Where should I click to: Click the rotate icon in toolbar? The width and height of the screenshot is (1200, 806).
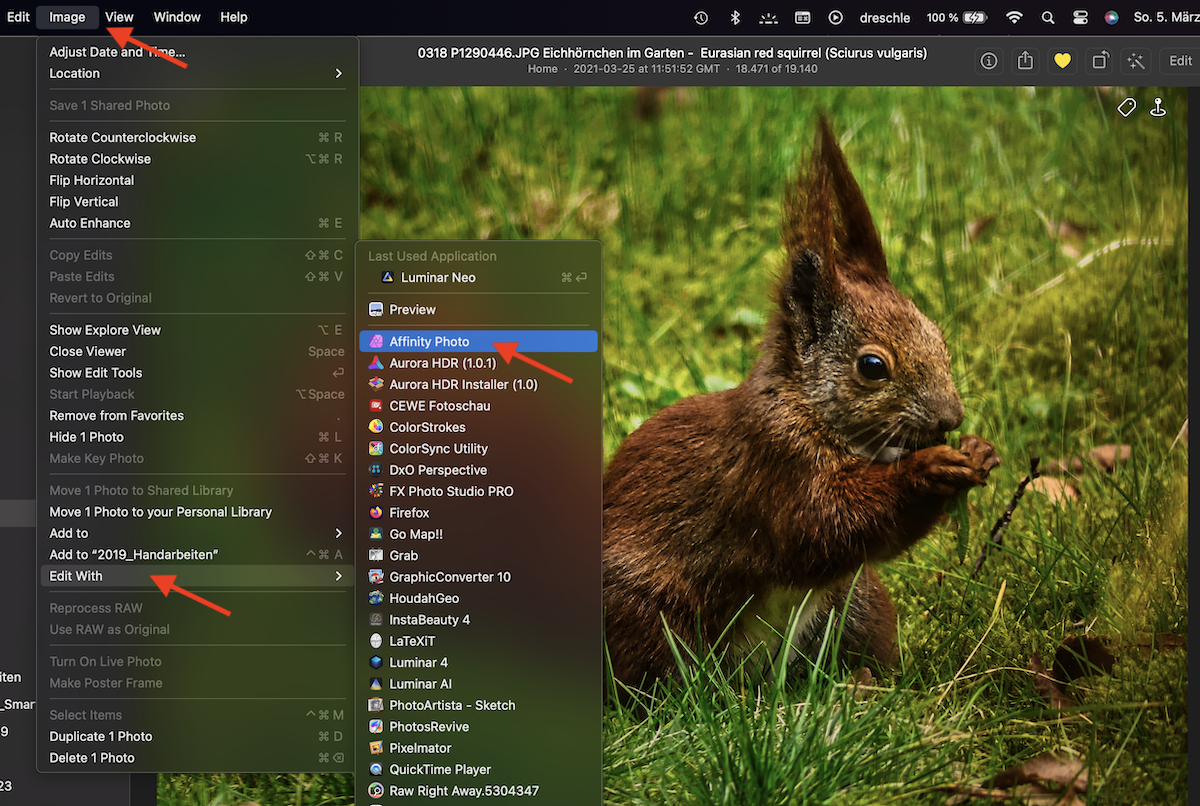1099,61
